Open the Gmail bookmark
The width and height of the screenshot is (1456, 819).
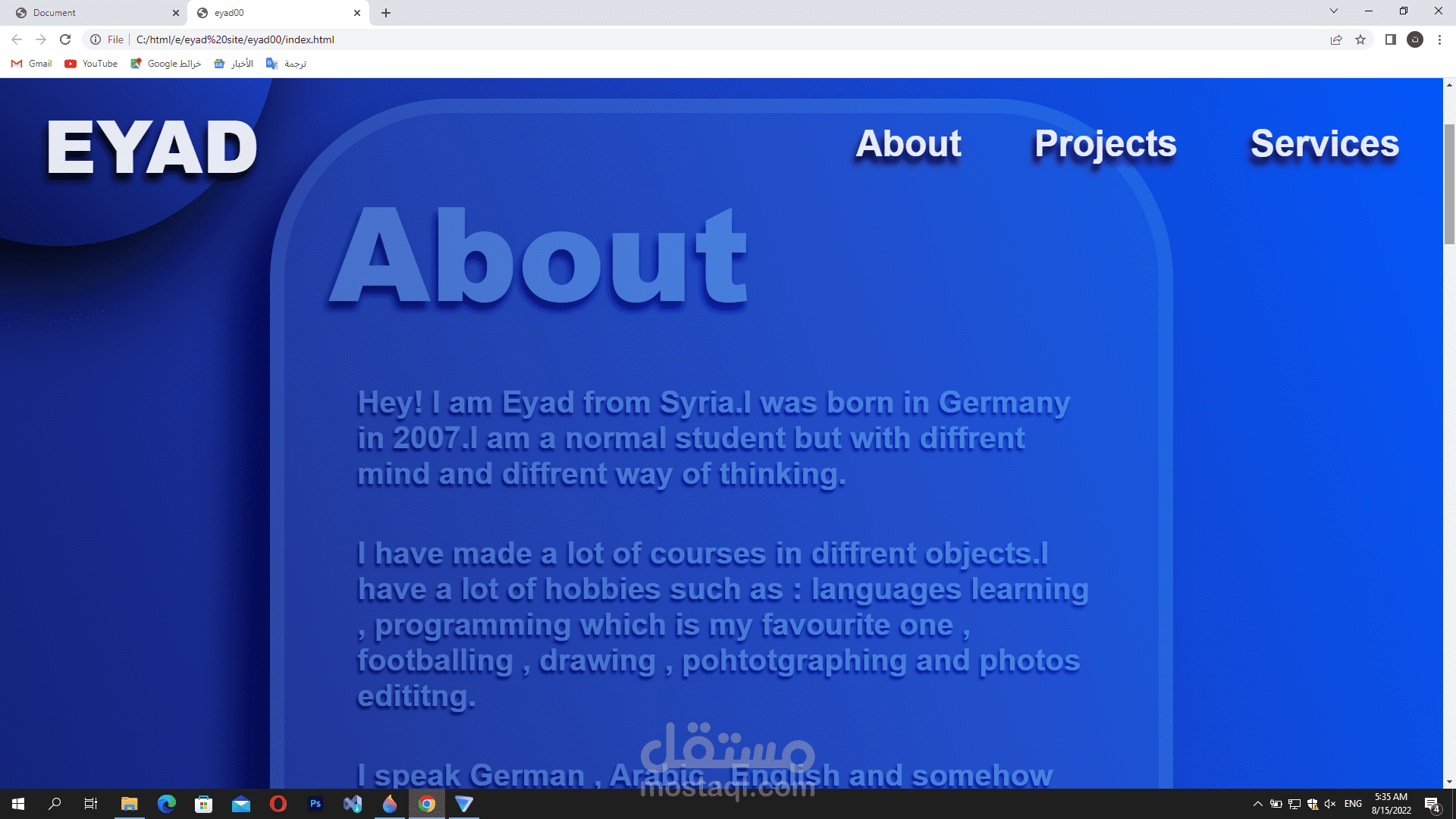click(x=32, y=64)
